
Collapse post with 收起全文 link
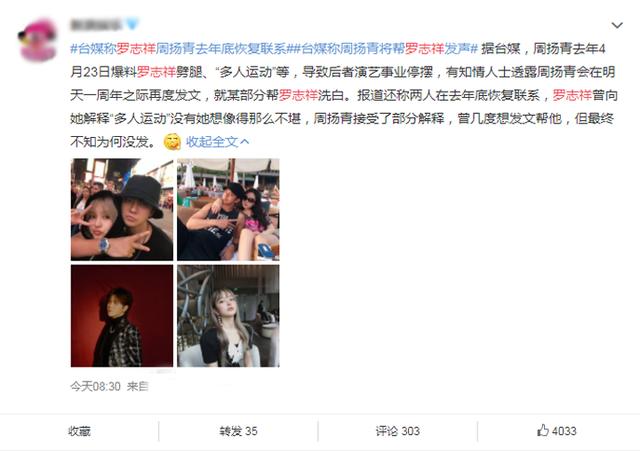(x=217, y=142)
